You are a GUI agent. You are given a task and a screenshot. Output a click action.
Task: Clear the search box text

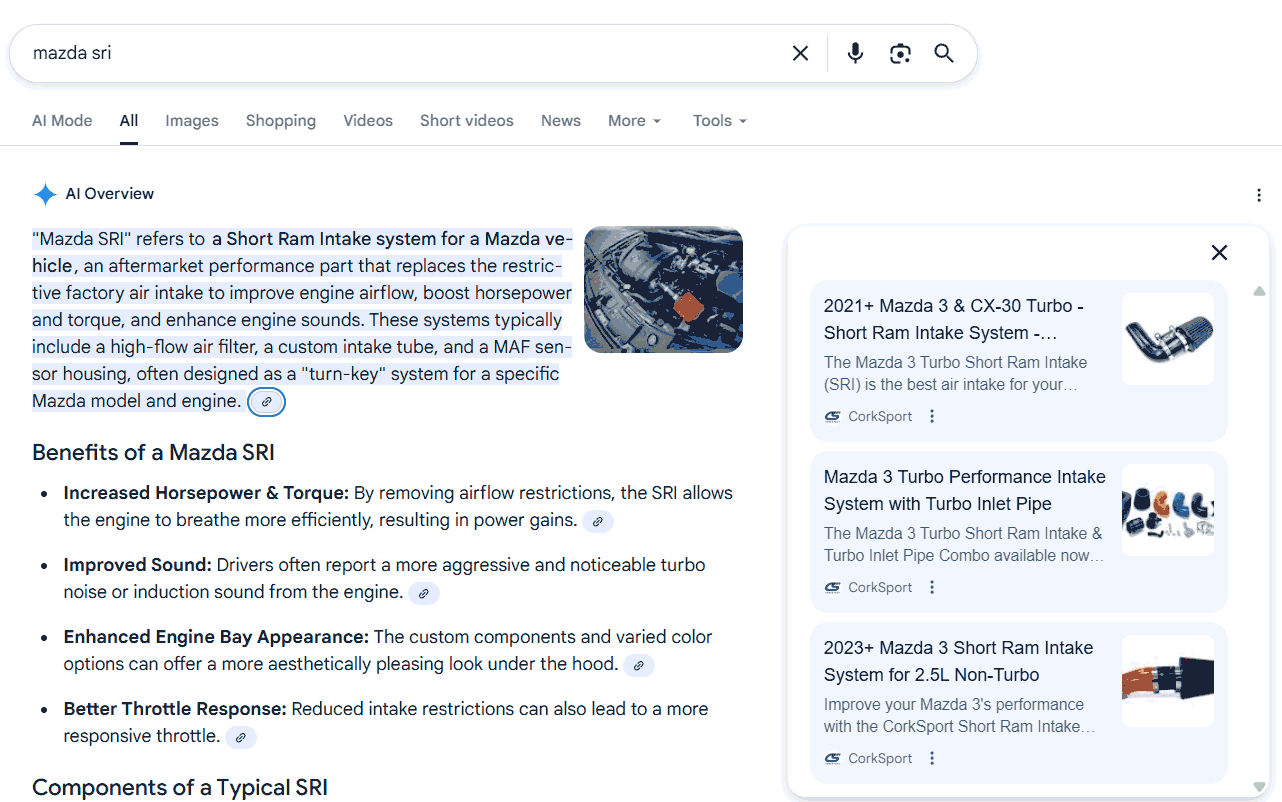pos(800,54)
